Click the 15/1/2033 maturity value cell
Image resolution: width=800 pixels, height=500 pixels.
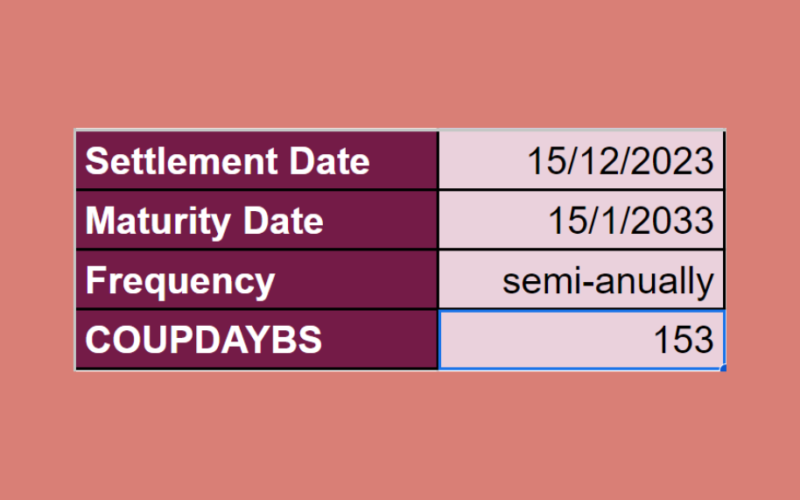point(581,221)
